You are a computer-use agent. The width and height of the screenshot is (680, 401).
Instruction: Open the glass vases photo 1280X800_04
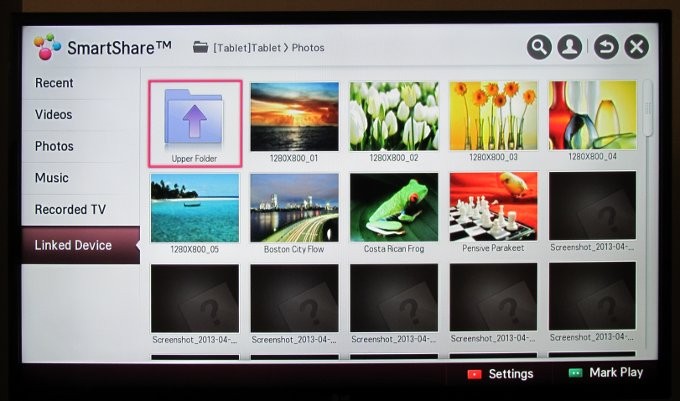[x=592, y=115]
